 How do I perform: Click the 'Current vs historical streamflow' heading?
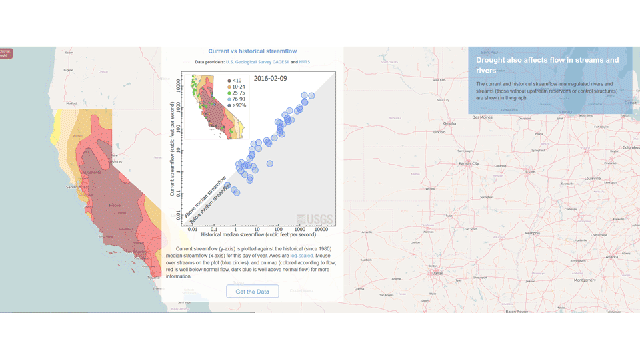253,51
